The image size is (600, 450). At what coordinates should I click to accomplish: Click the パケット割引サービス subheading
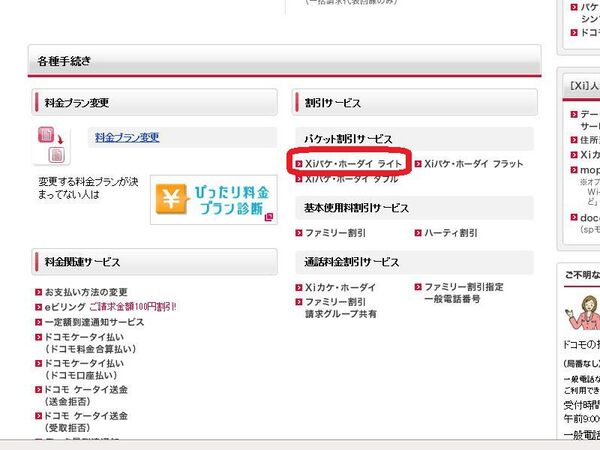click(415, 139)
